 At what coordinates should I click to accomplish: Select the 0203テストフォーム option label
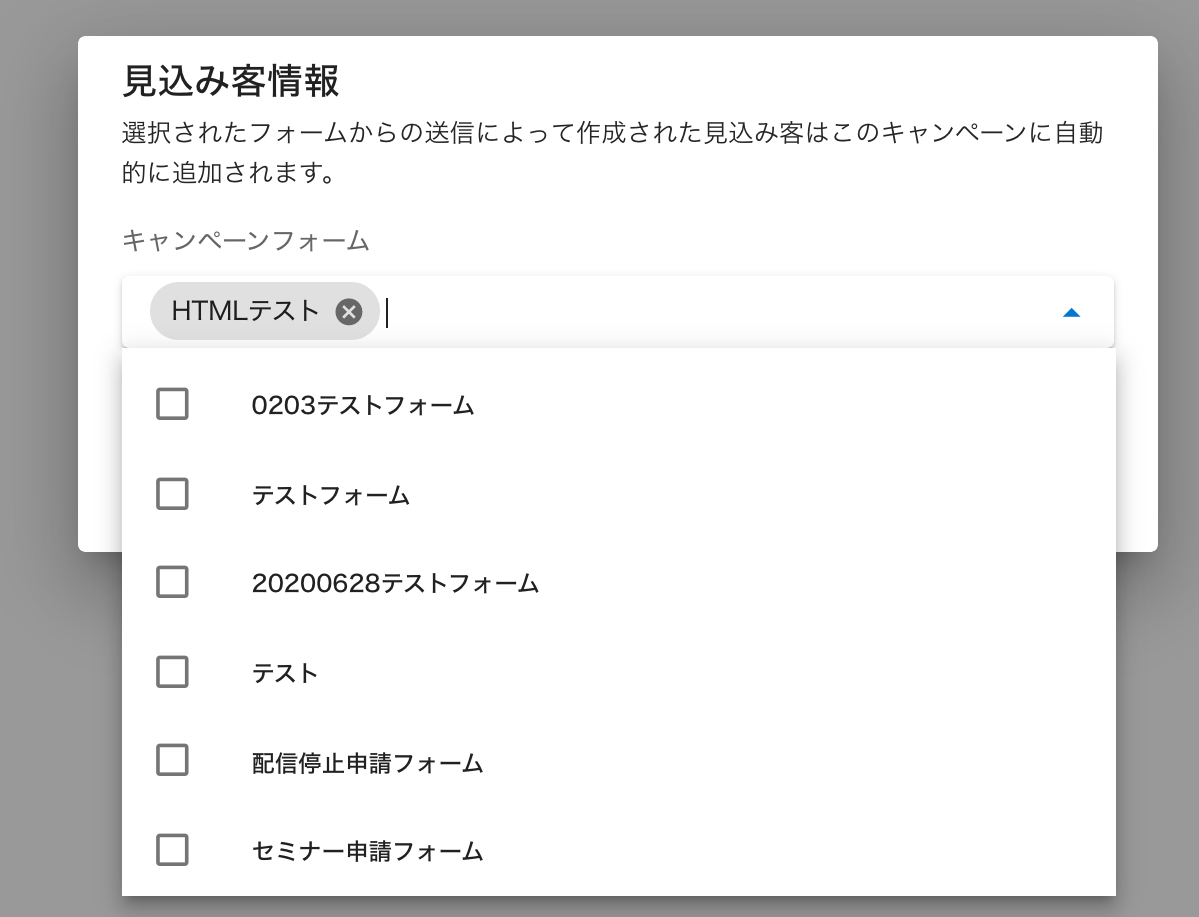coord(363,405)
